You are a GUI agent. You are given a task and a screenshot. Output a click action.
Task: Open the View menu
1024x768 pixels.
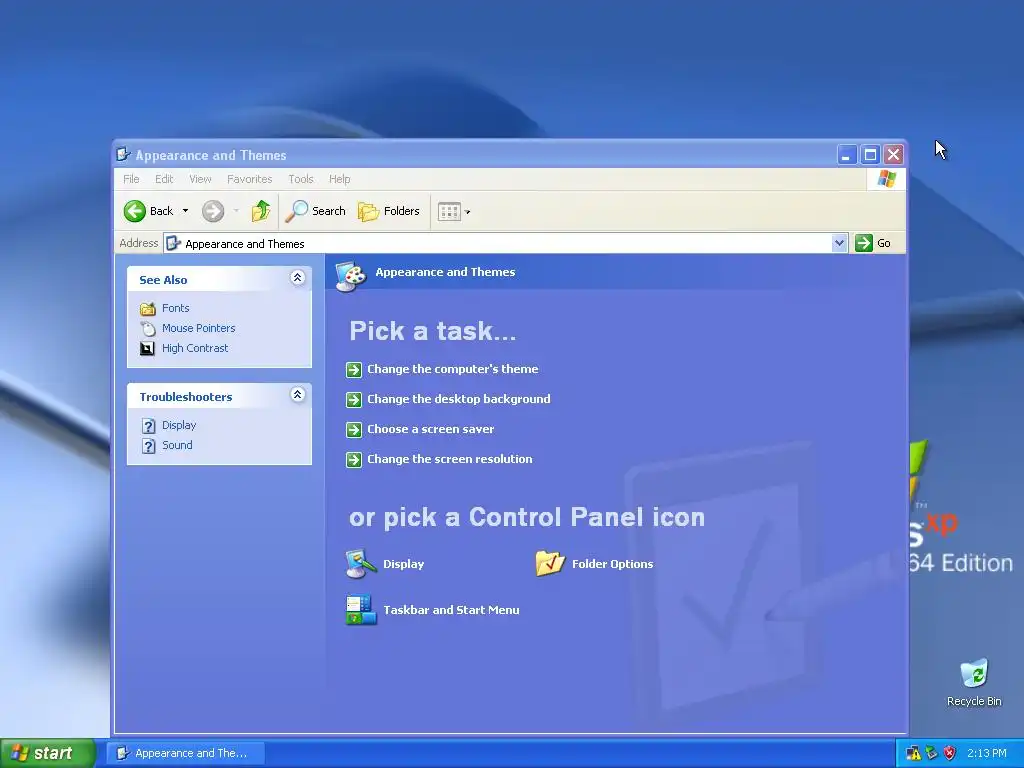click(200, 179)
